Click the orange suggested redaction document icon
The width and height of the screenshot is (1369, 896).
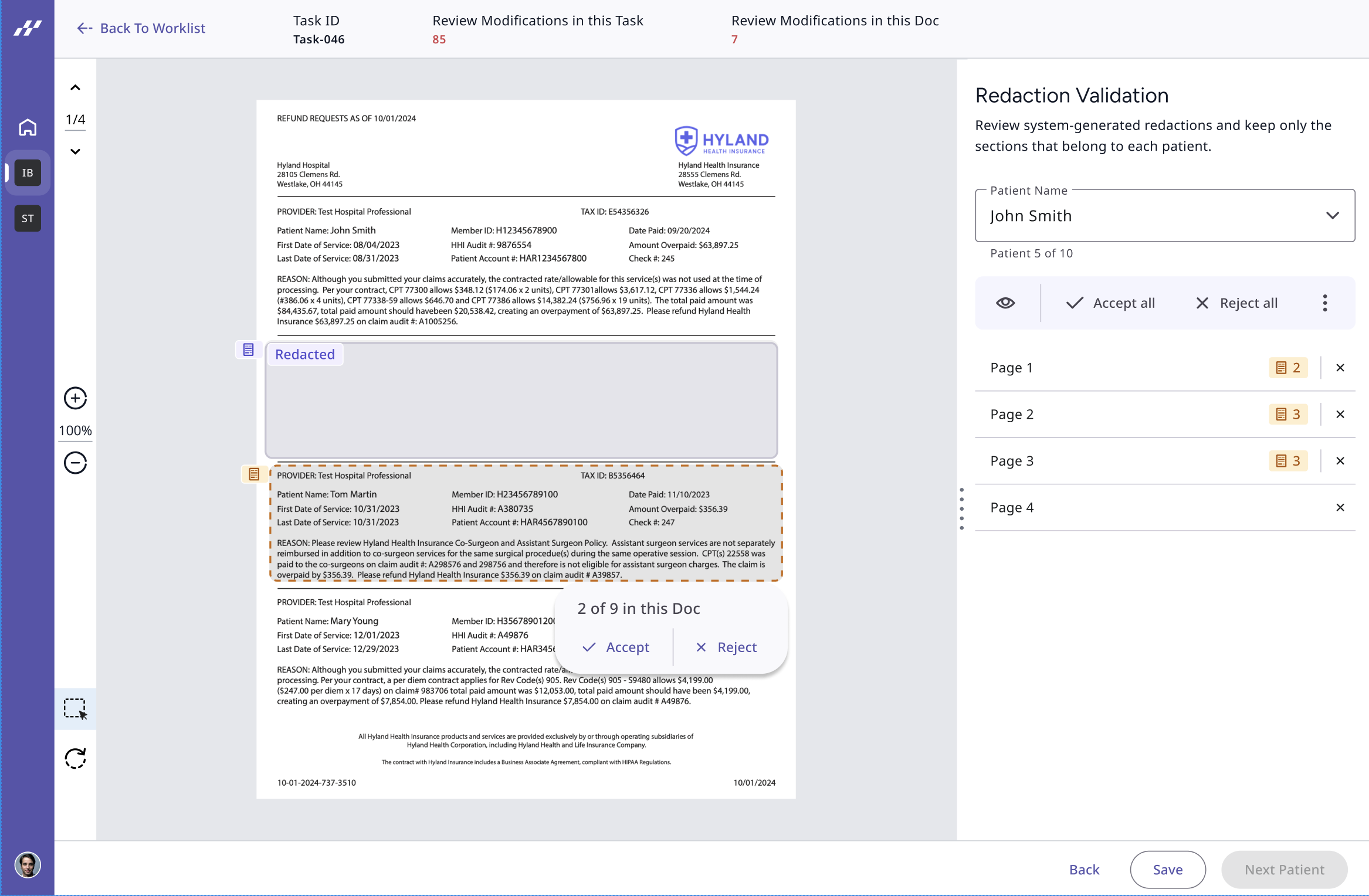(x=254, y=474)
